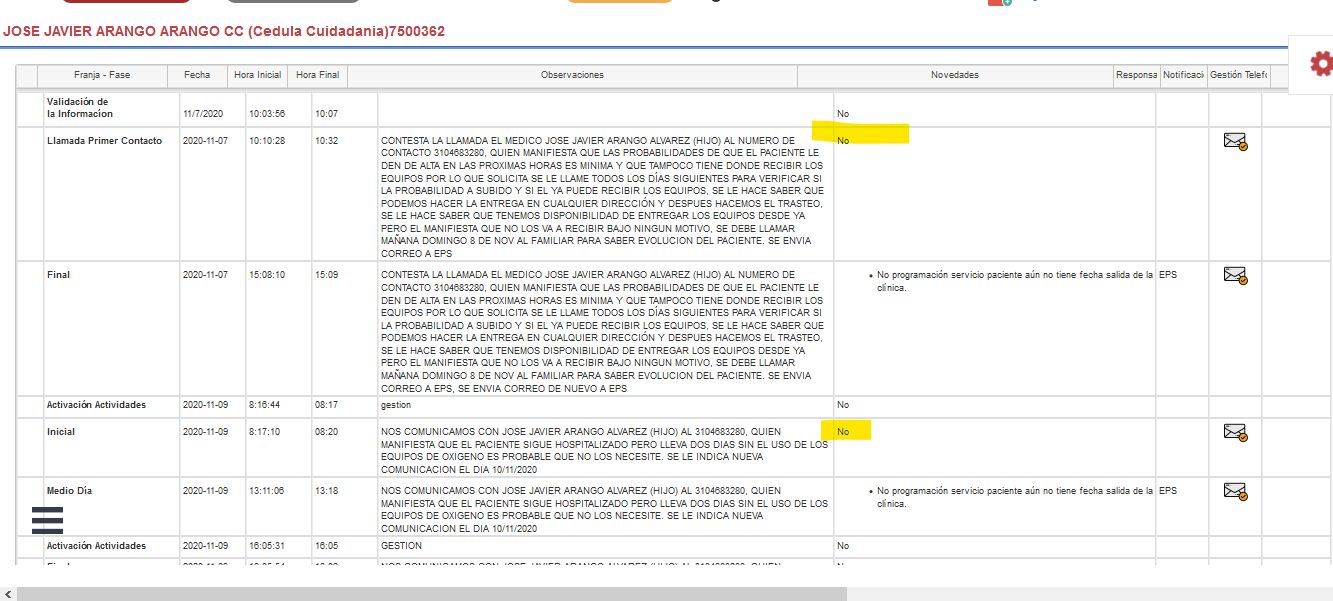
Task: Click start time 10:10:28
Action: tap(267, 141)
